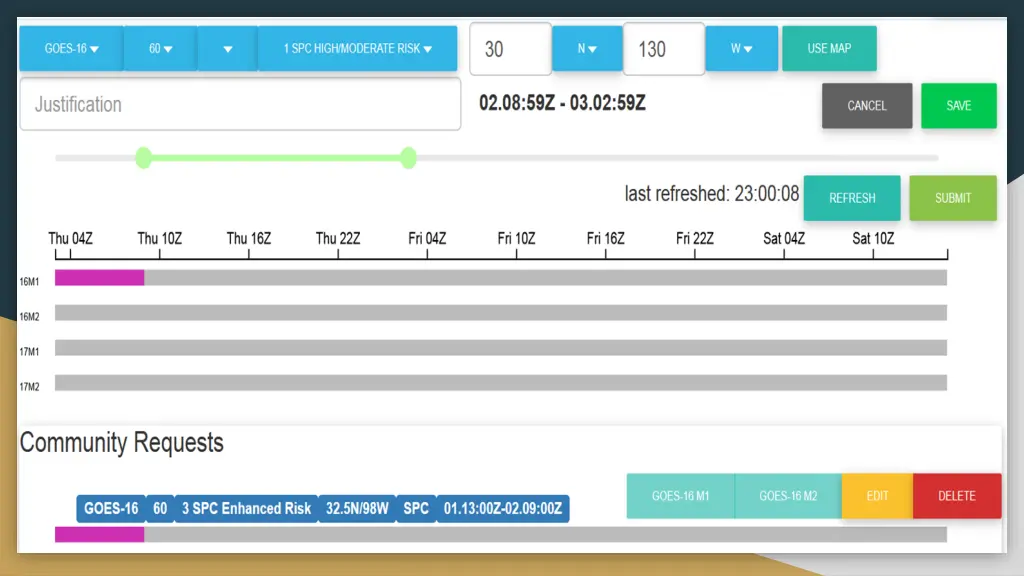Click the USE MAP button
The image size is (1024, 576).
(x=829, y=48)
